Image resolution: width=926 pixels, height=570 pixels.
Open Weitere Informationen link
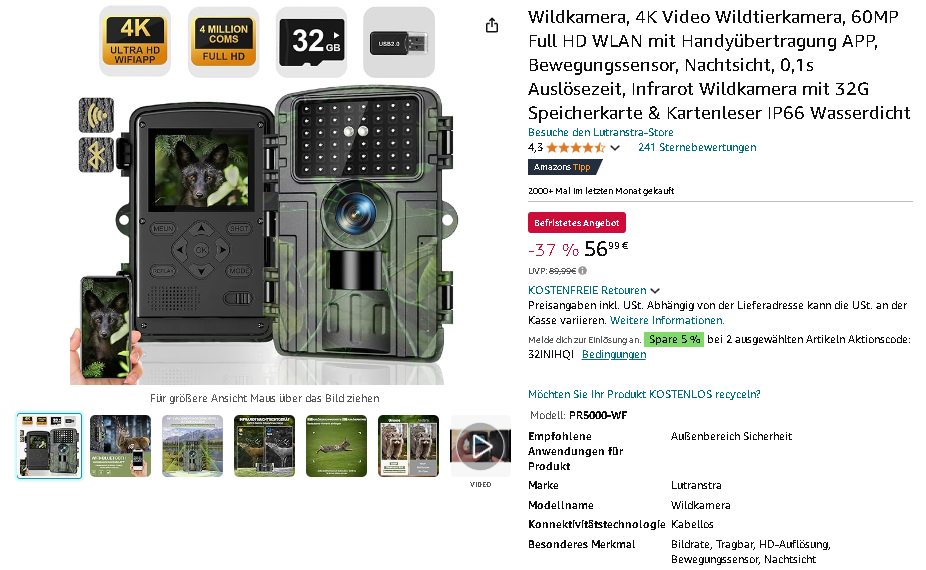coord(667,320)
